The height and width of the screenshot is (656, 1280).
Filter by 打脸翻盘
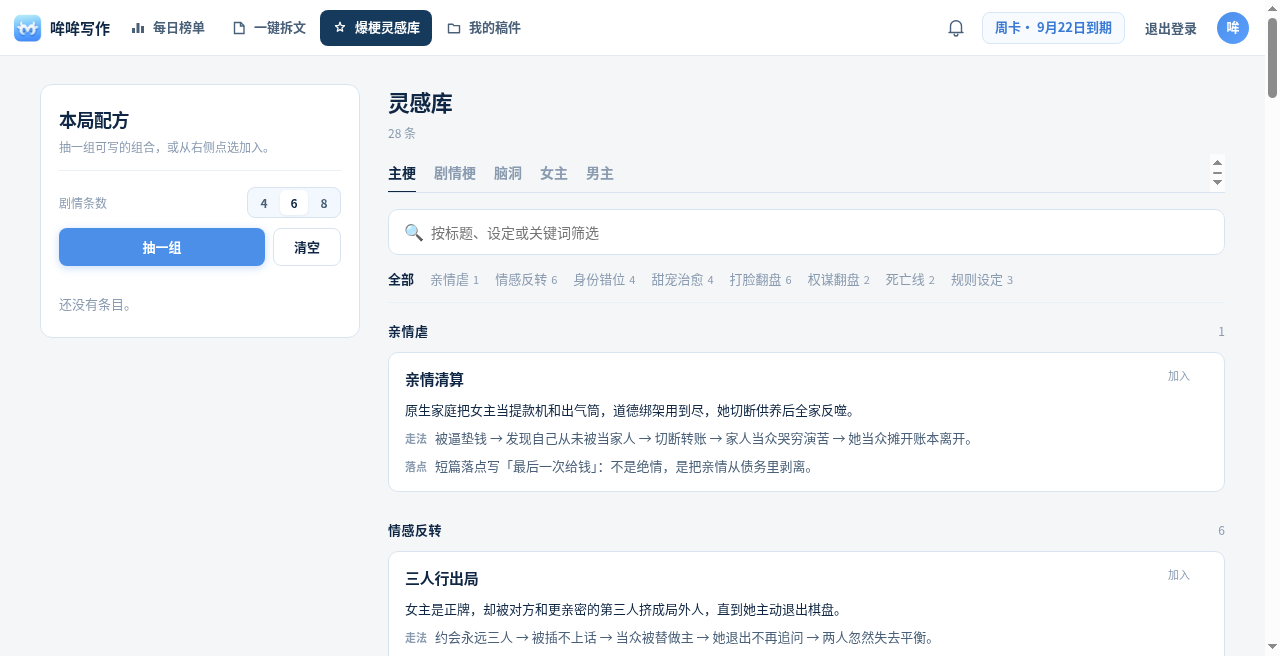(x=760, y=280)
